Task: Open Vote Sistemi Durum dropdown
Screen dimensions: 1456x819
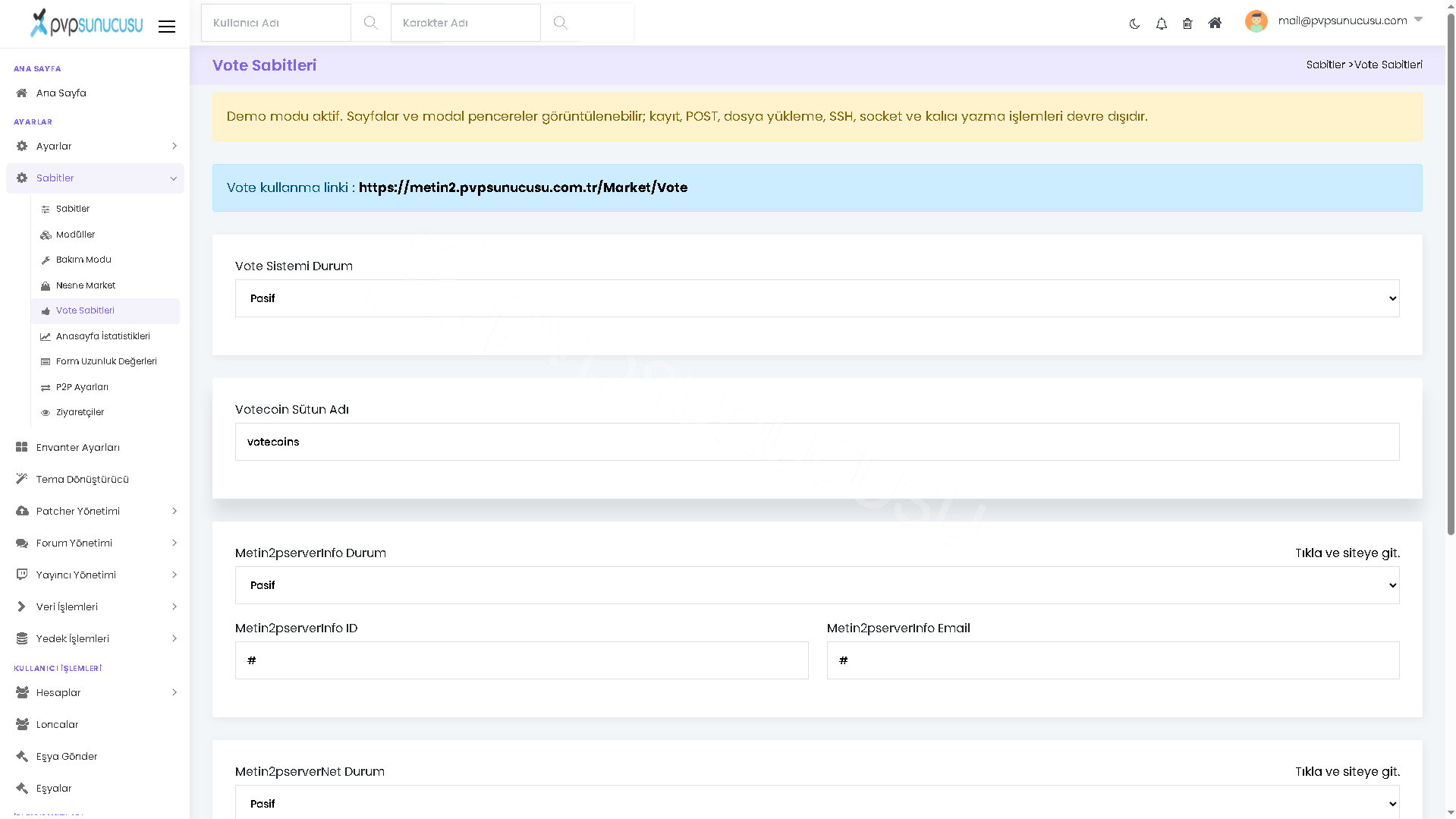Action: pyautogui.click(x=817, y=298)
